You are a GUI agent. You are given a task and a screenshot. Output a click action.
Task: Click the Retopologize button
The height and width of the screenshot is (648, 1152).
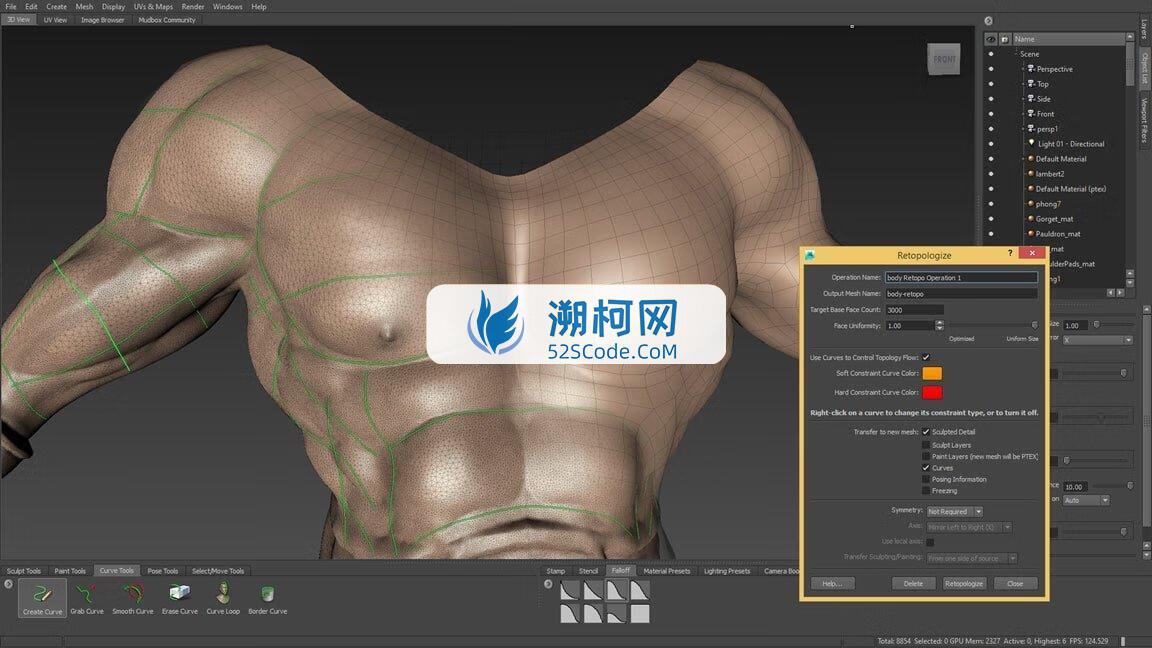point(964,583)
